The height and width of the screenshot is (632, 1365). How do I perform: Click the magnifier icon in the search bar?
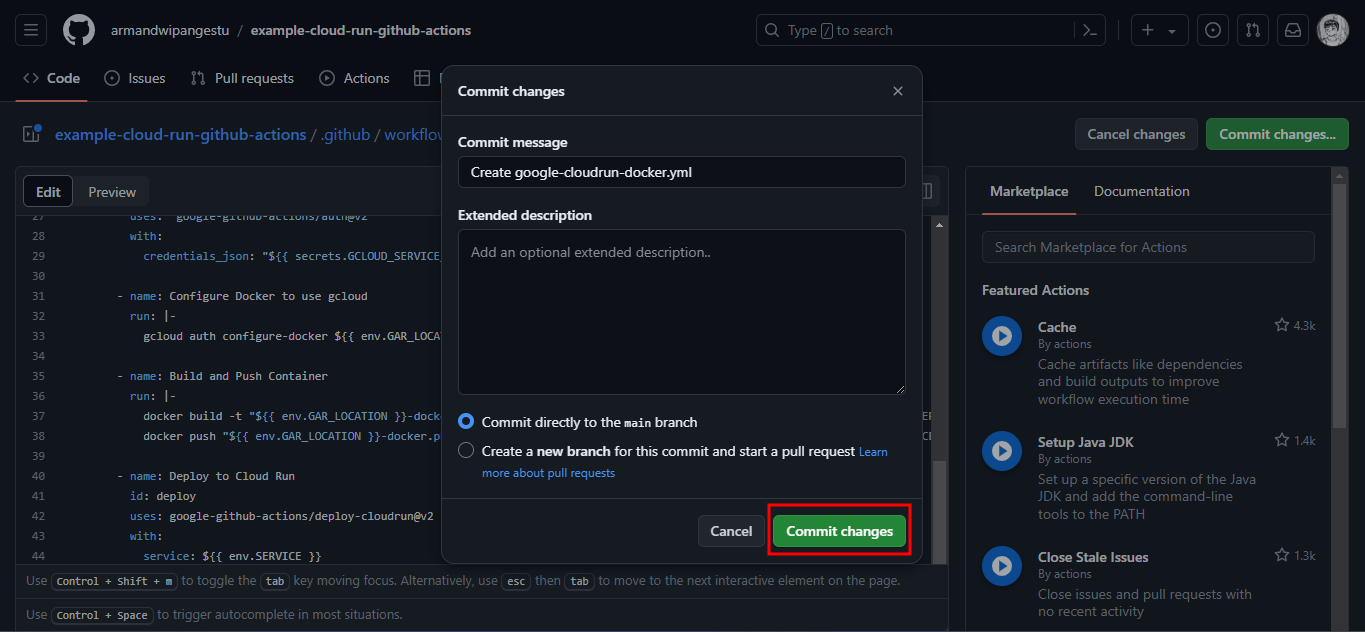pyautogui.click(x=771, y=29)
